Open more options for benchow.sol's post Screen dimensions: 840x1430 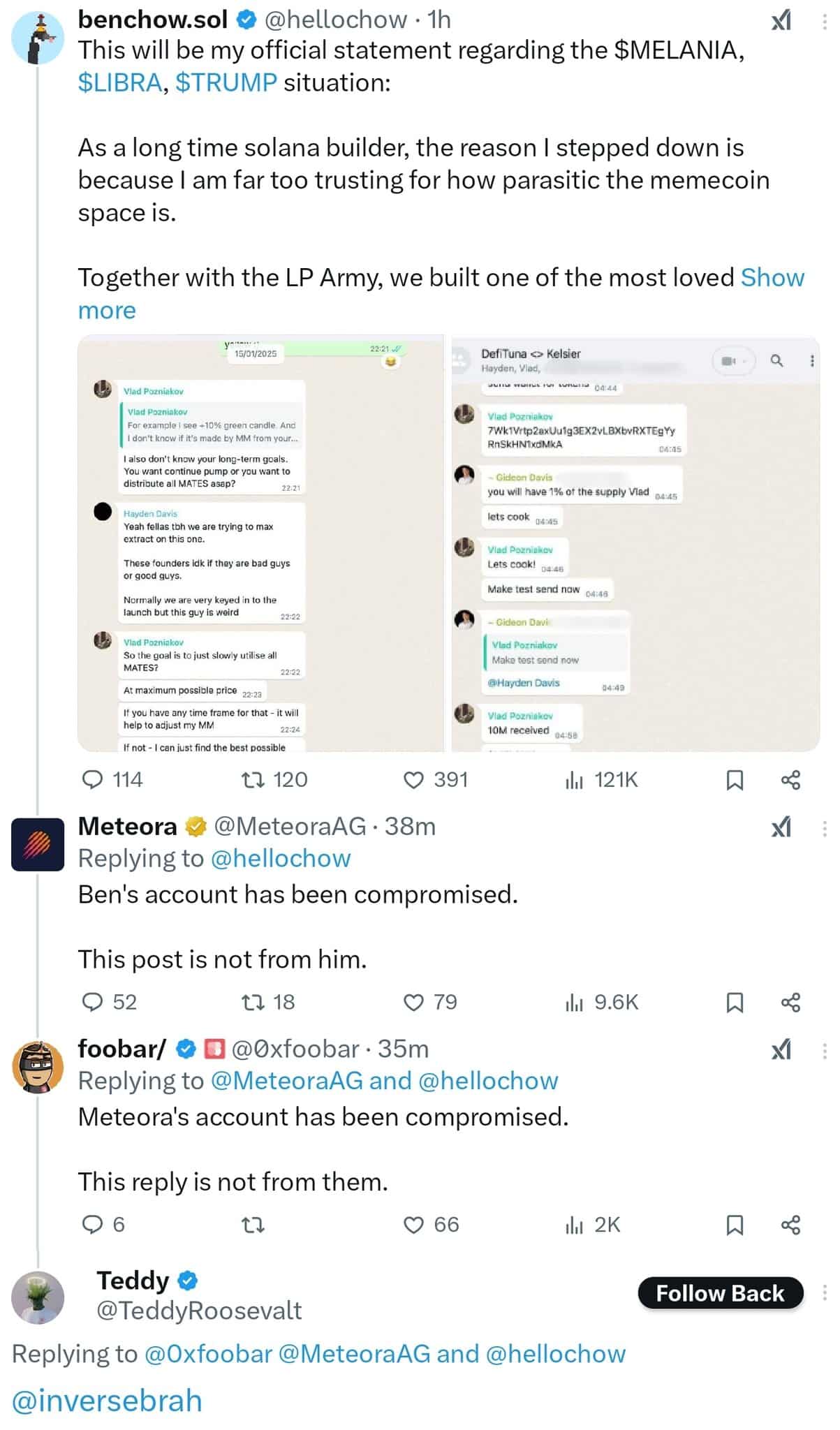pyautogui.click(x=825, y=22)
